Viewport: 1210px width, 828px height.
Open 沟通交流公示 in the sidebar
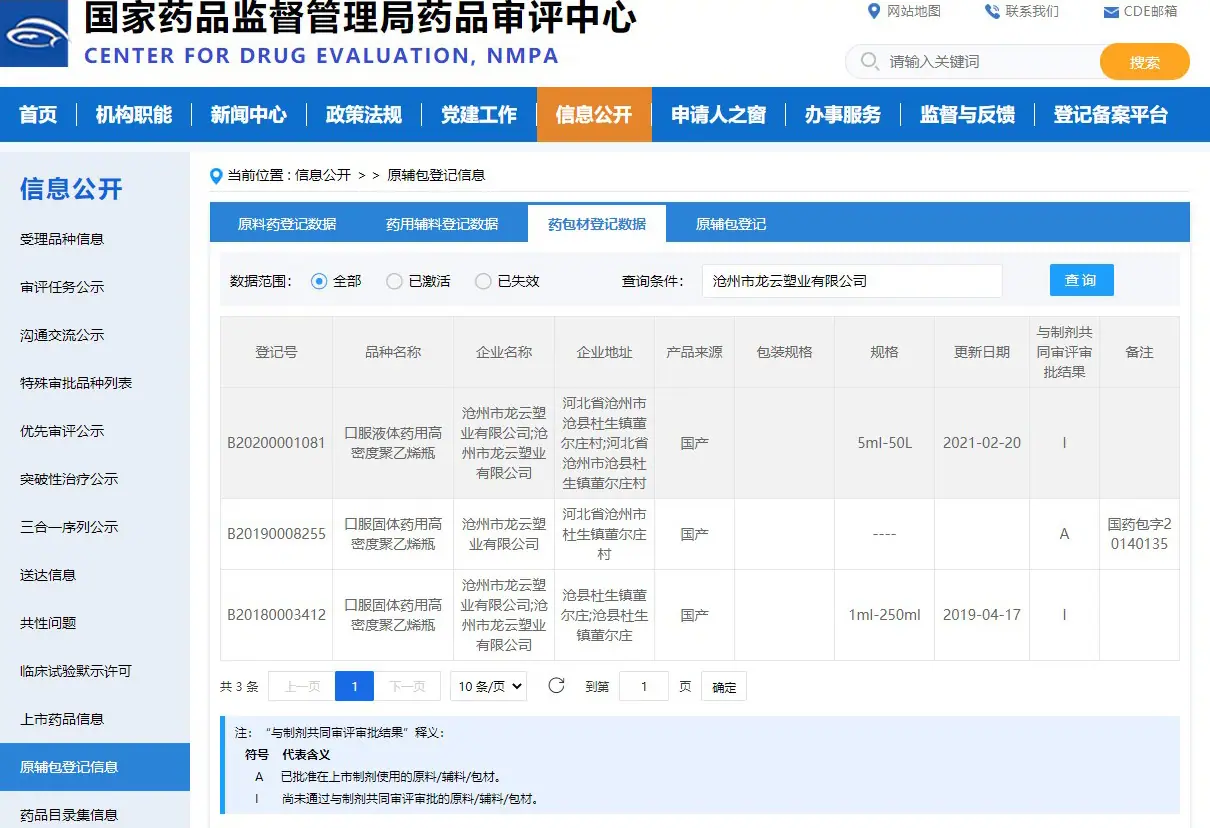(x=62, y=335)
